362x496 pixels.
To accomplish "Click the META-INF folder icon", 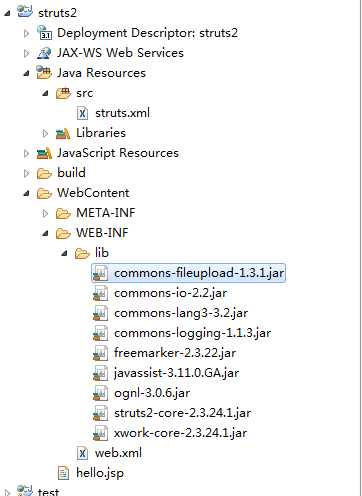I will coord(63,213).
